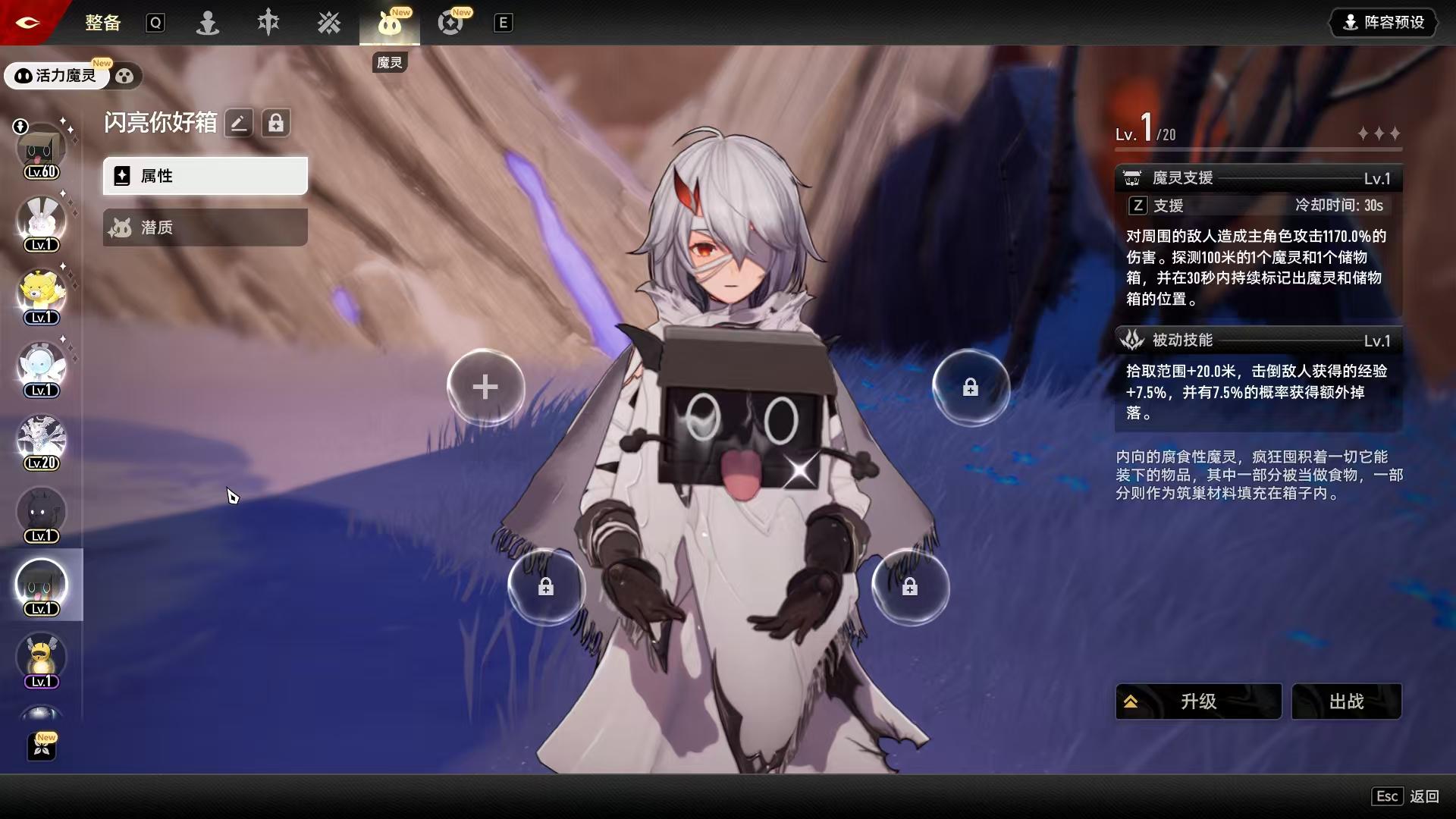Screen dimensions: 1456x819
Task: Open the character tab icon
Action: point(208,23)
